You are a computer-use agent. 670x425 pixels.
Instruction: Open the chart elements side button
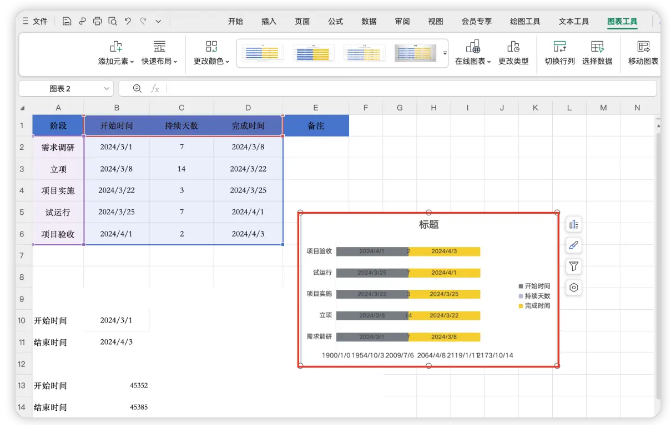tap(573, 224)
